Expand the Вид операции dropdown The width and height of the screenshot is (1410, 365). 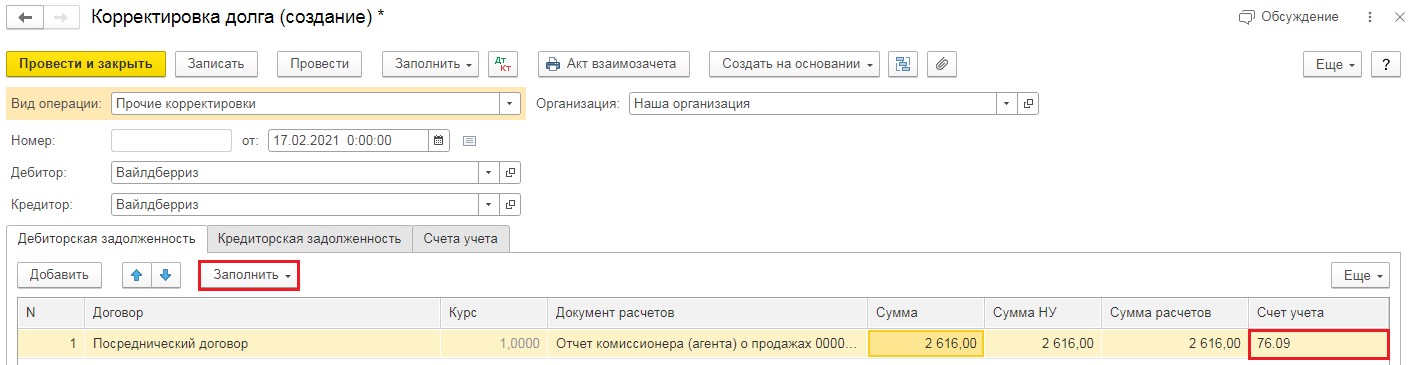[510, 103]
